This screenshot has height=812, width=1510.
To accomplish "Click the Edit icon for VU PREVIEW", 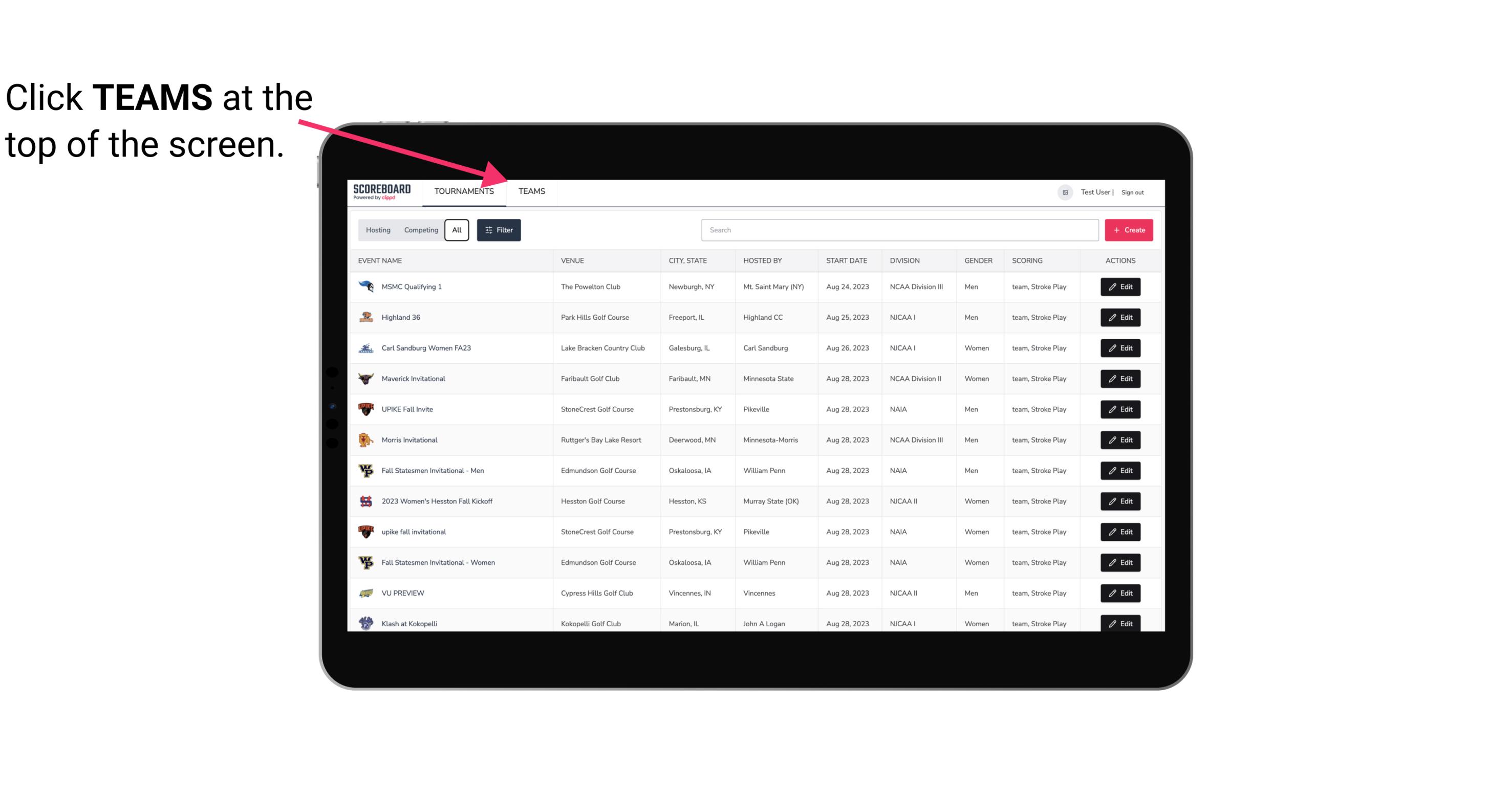I will 1120,592.
